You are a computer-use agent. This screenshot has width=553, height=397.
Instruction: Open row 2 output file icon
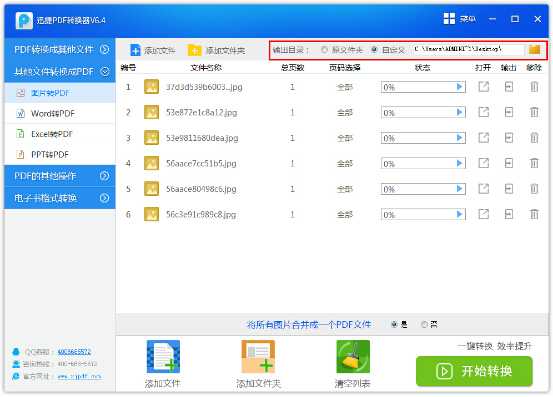[484, 112]
